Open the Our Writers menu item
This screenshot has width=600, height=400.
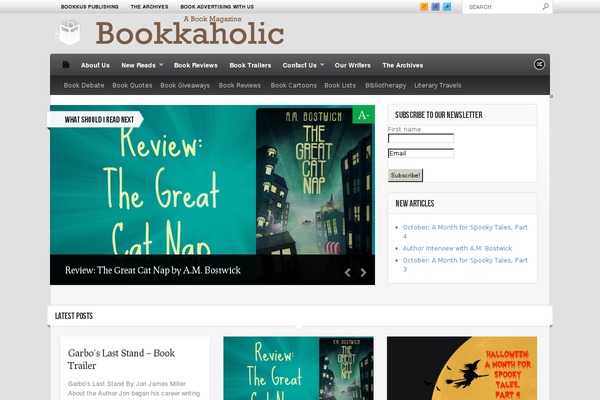[352, 65]
